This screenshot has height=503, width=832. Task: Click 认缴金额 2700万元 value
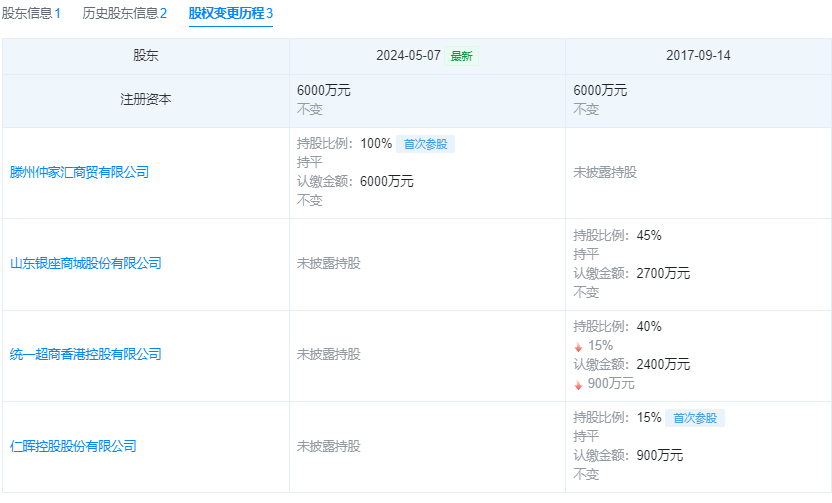663,273
